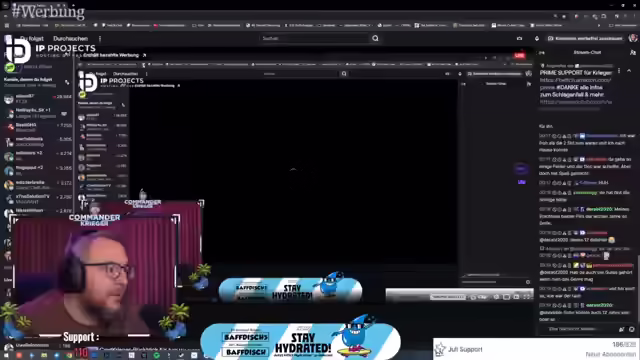Open the browser apps grid icon
The width and height of the screenshot is (640, 360).
pyautogui.click(x=7, y=25)
